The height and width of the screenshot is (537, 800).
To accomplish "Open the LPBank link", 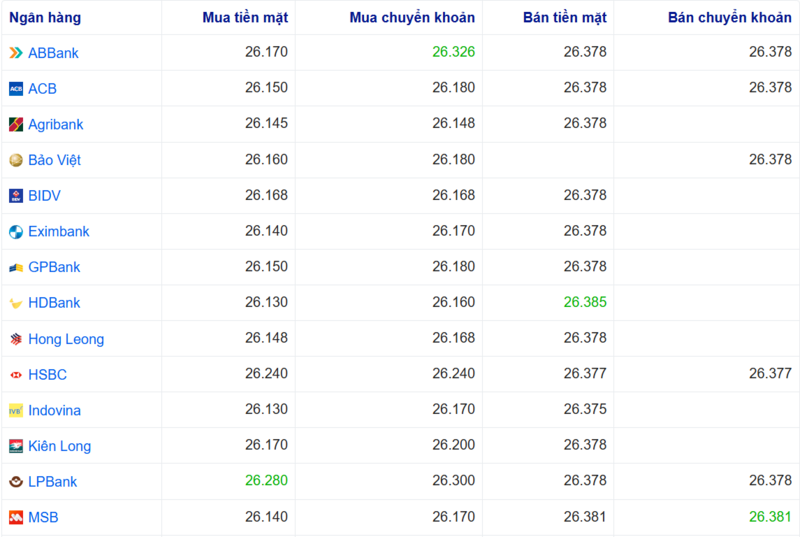I will coord(53,482).
